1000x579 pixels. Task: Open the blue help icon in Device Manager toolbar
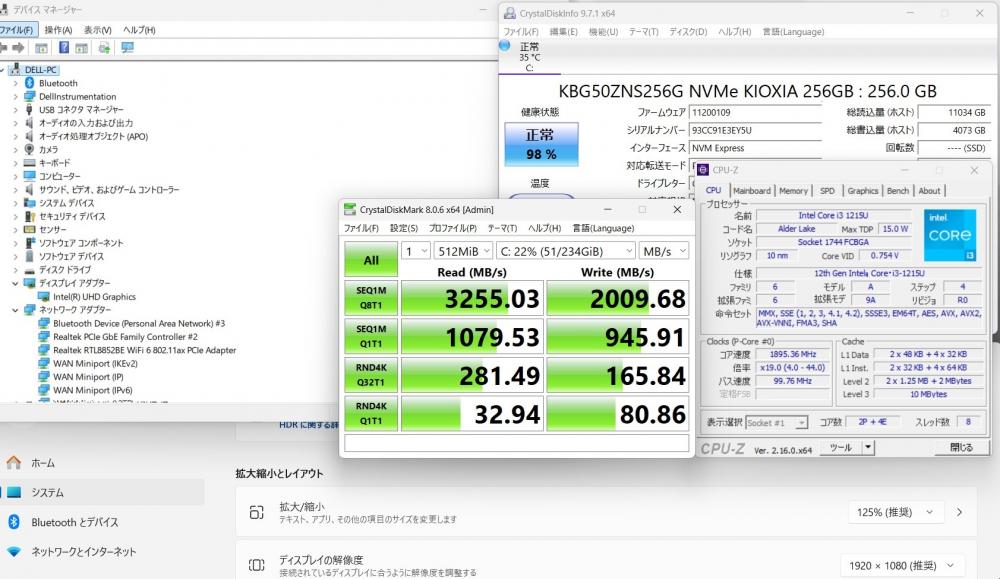[64, 48]
